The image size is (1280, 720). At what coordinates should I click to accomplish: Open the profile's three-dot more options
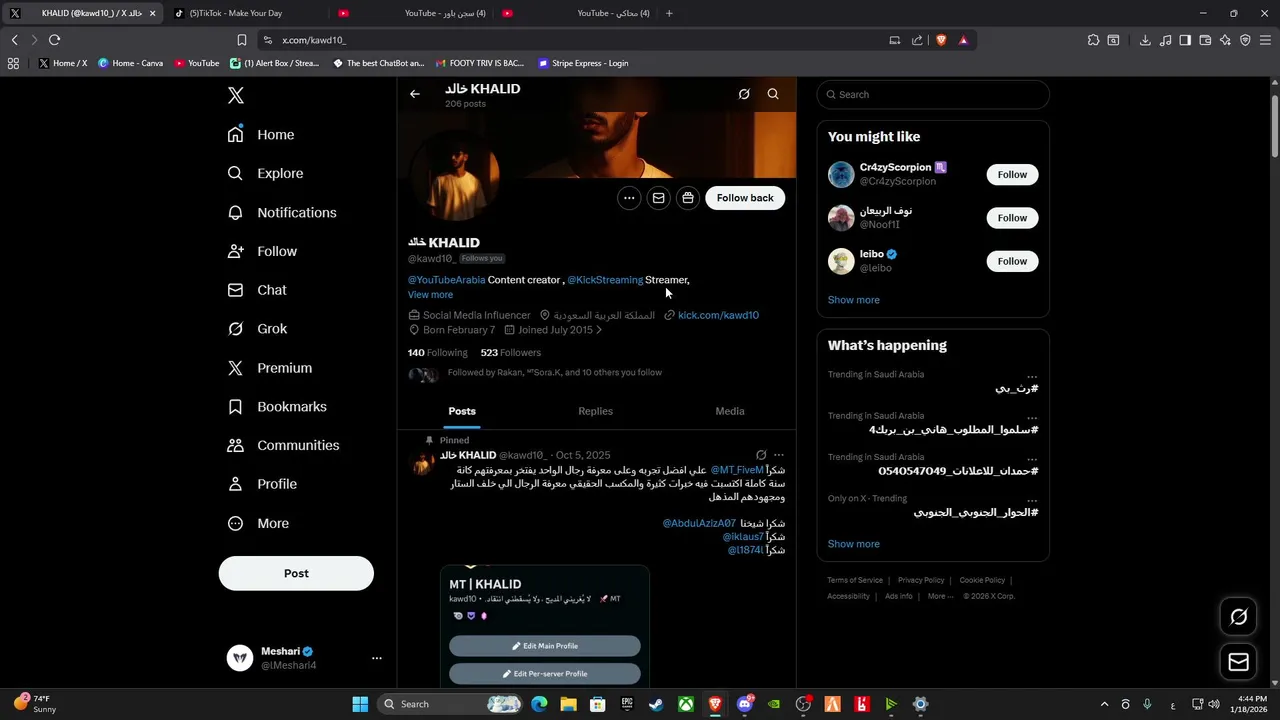(629, 198)
